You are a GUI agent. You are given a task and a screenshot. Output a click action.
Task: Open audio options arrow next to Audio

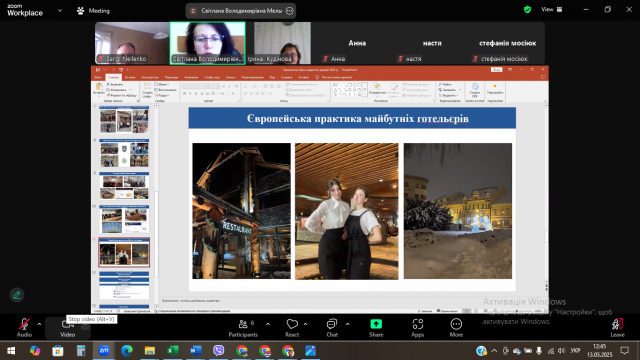[x=39, y=324]
